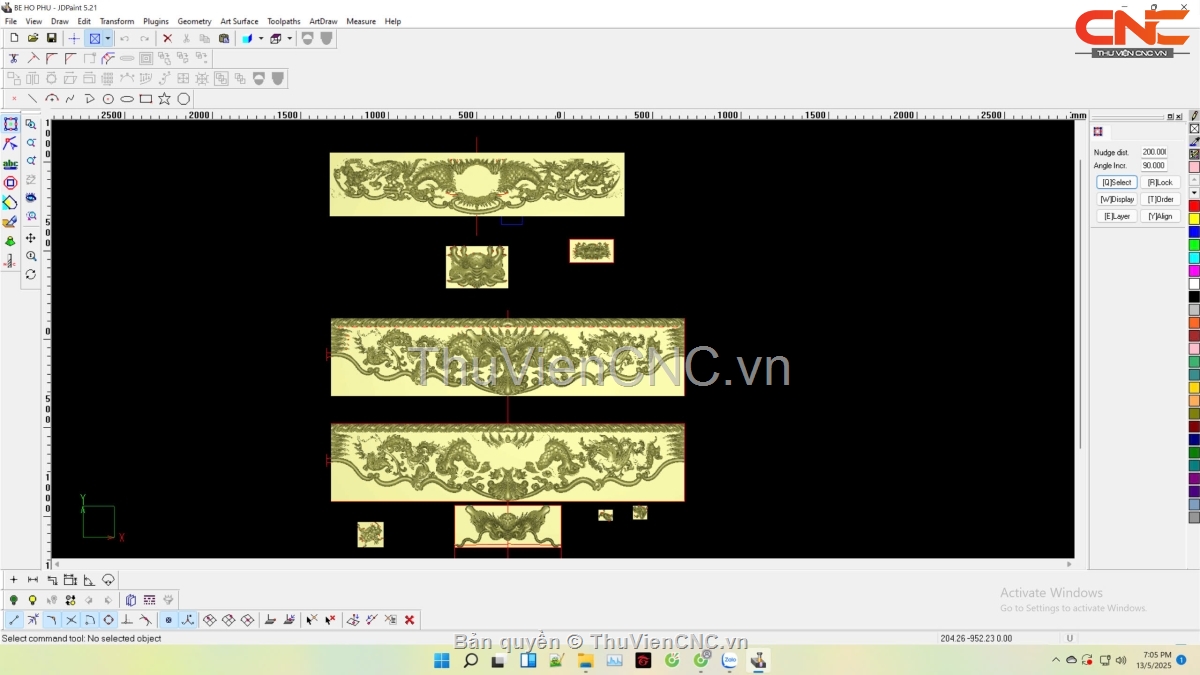Pick the cyan color swatch
The image size is (1200, 675).
[x=1194, y=258]
